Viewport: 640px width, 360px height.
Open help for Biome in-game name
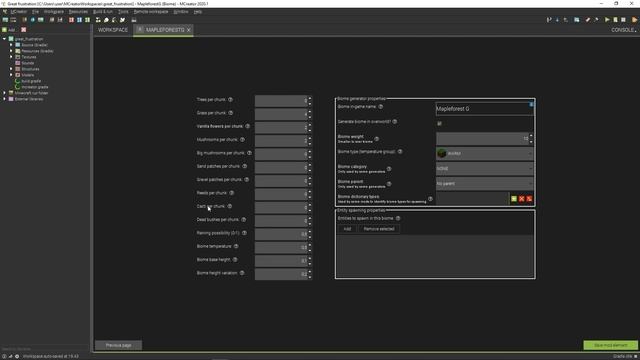[380, 107]
